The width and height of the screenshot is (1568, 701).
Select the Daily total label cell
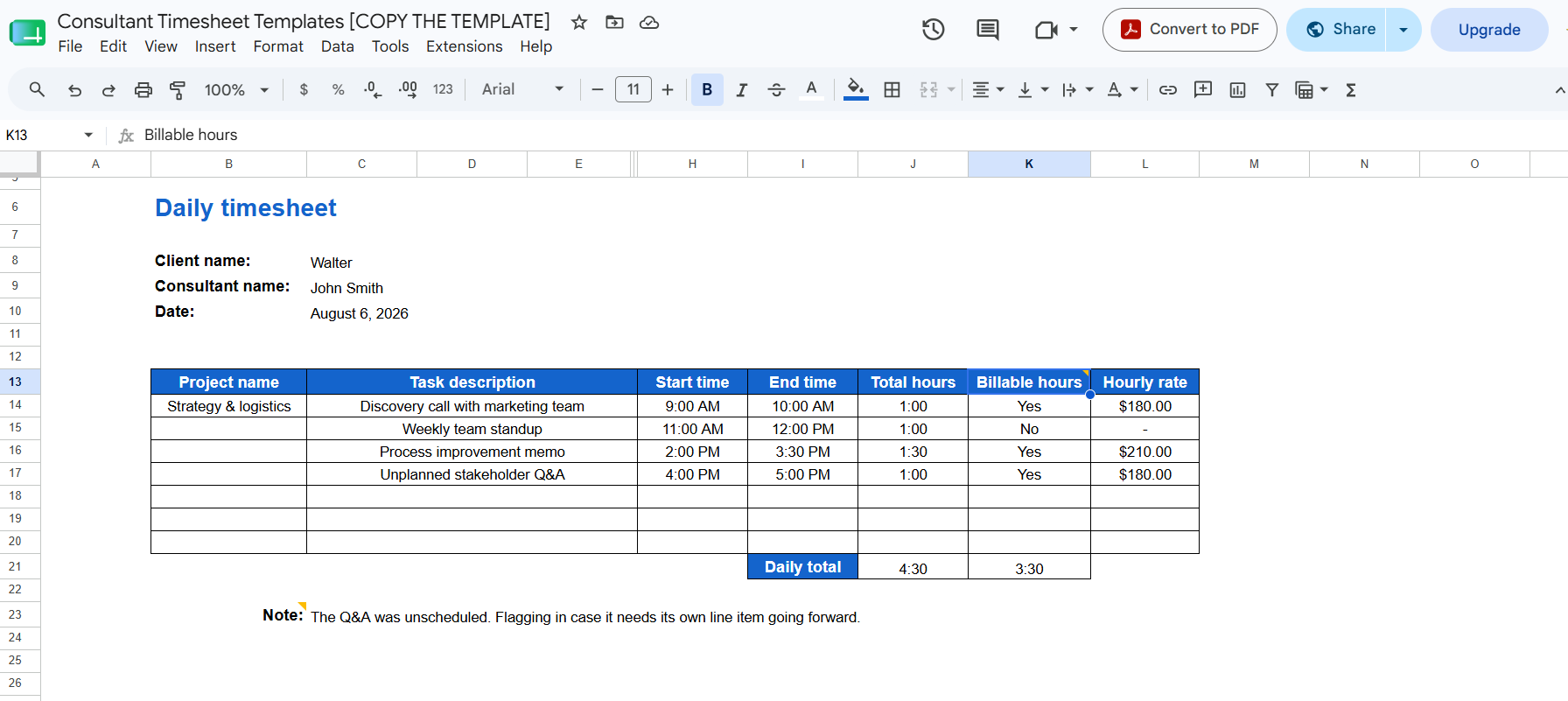pos(802,567)
